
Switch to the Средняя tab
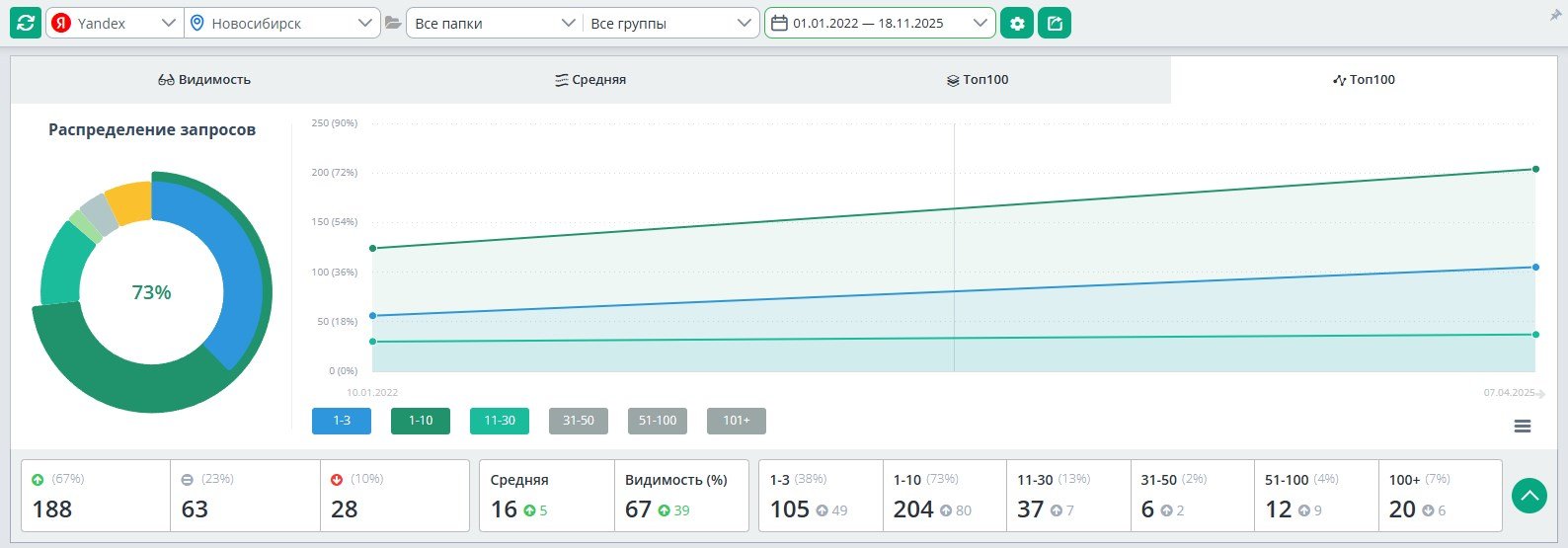590,80
